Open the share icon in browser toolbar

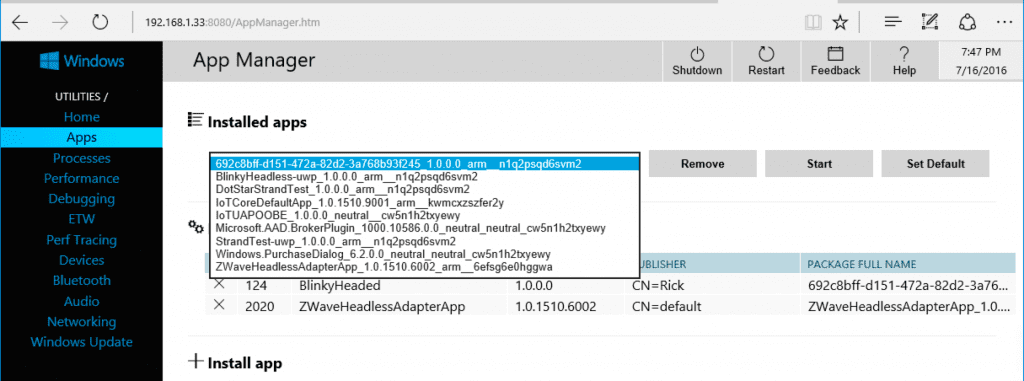click(967, 23)
